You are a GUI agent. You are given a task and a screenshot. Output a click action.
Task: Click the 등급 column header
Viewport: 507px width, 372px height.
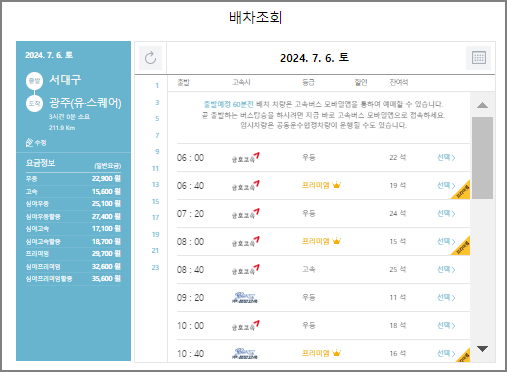point(308,82)
